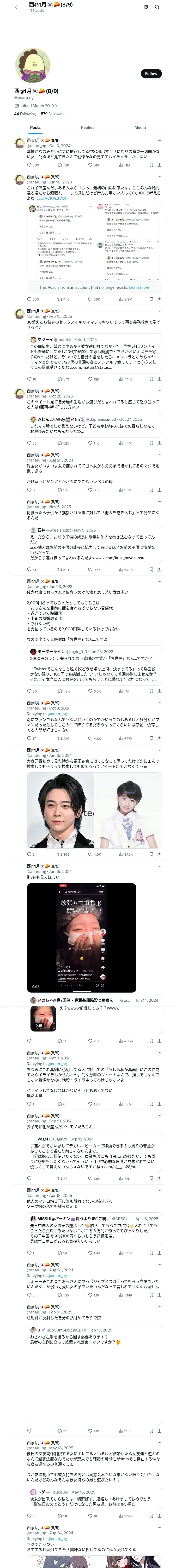
Task: Switch to the Replies tab
Action: point(87,127)
